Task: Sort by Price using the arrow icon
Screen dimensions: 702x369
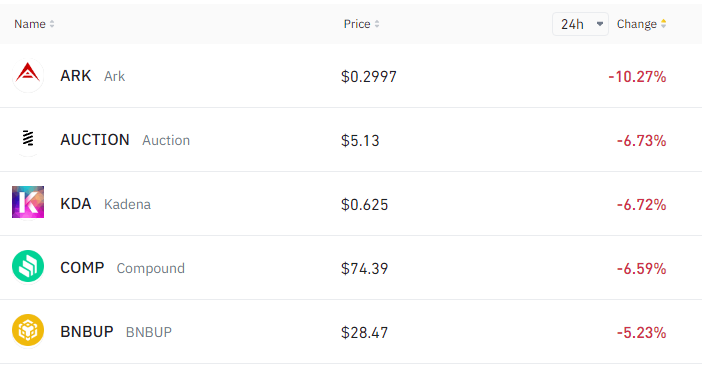Action: click(377, 24)
